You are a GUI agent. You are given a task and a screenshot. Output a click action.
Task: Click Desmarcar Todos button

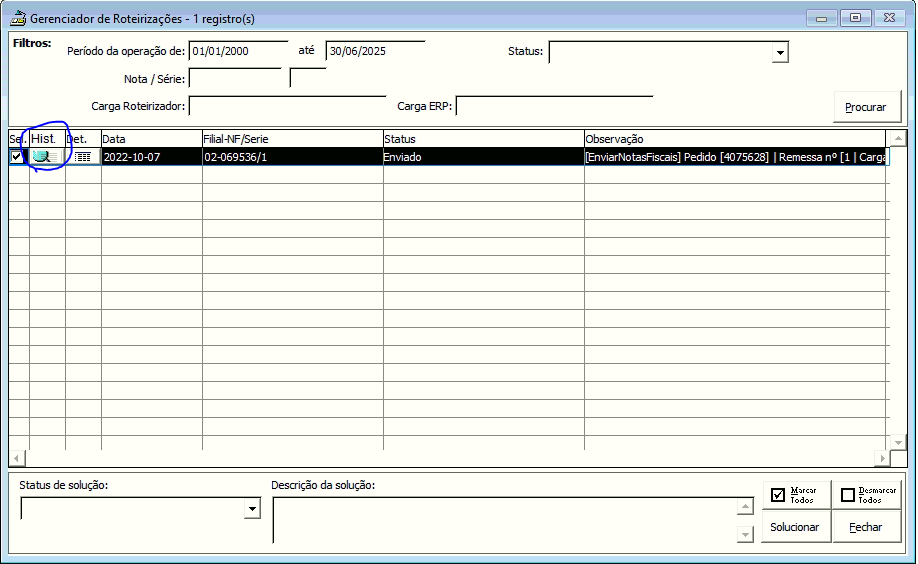pyautogui.click(x=867, y=495)
